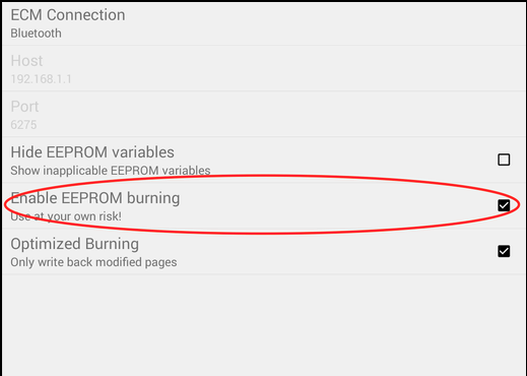Tap the Only write back modified pages description
This screenshot has width=527, height=376.
click(x=94, y=262)
